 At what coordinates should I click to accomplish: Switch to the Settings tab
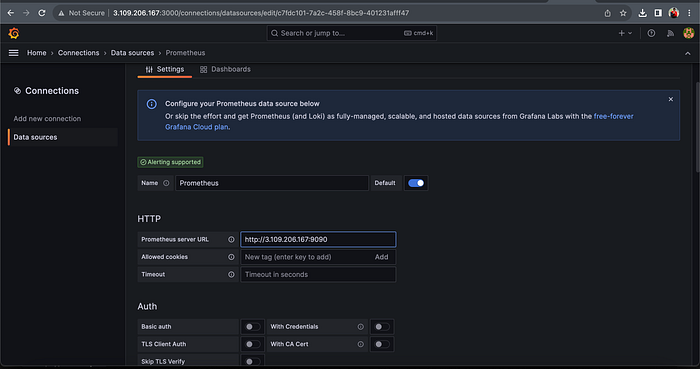pyautogui.click(x=165, y=69)
